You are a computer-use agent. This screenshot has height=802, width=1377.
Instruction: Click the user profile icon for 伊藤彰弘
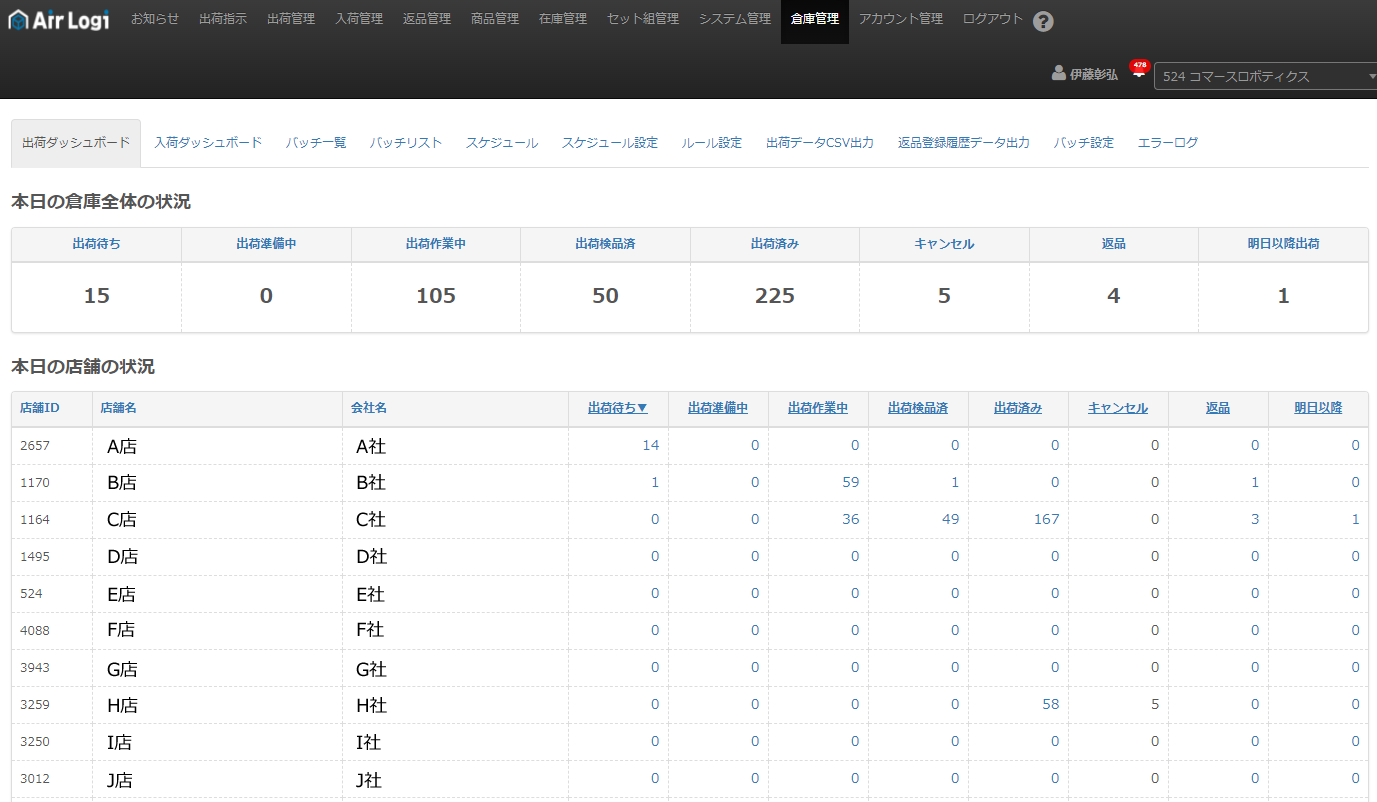coord(1059,74)
